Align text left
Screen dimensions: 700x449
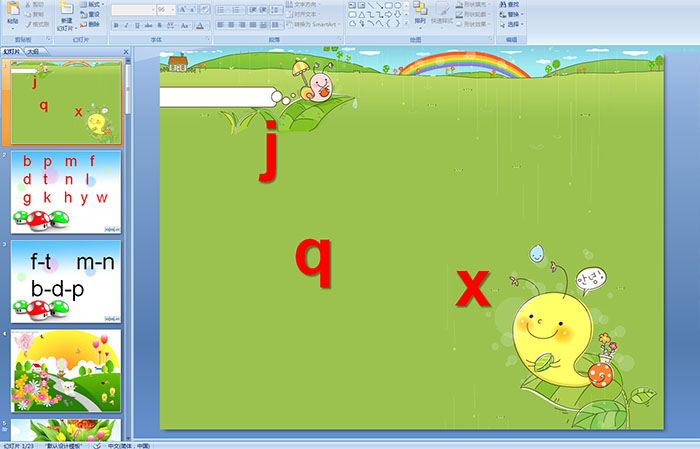pos(221,25)
